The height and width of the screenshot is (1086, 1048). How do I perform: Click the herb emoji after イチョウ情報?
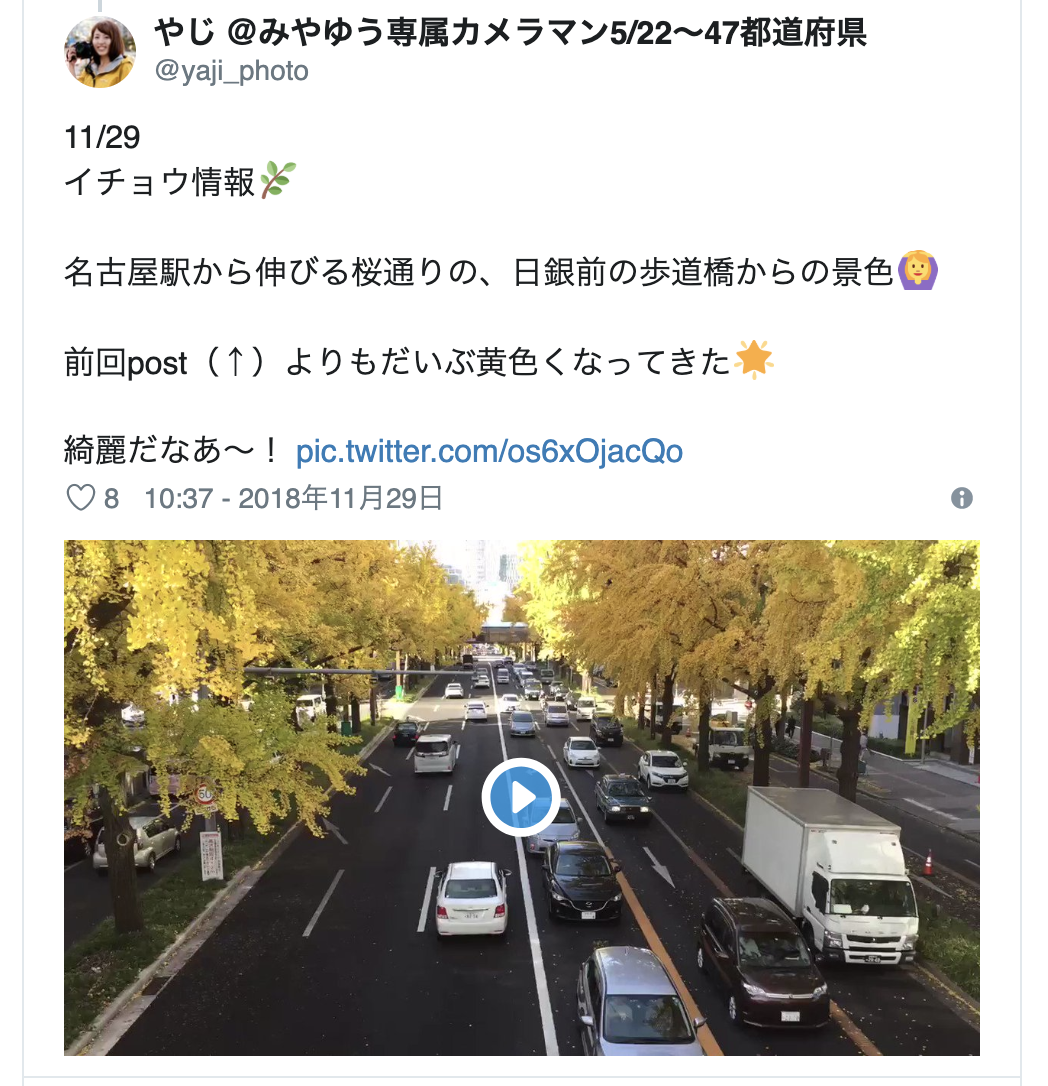coord(278,180)
